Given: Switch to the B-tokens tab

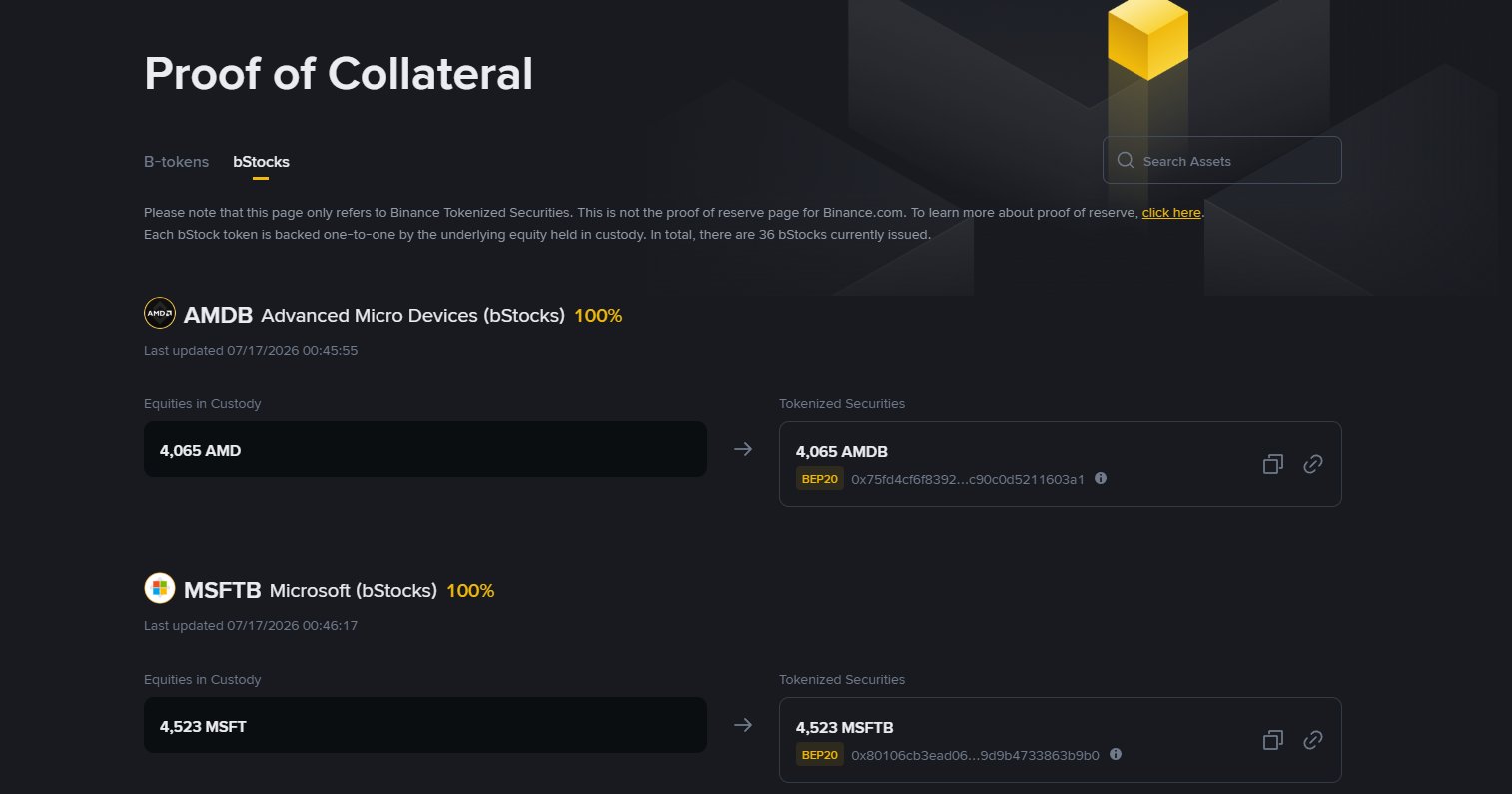Looking at the screenshot, I should 176,161.
